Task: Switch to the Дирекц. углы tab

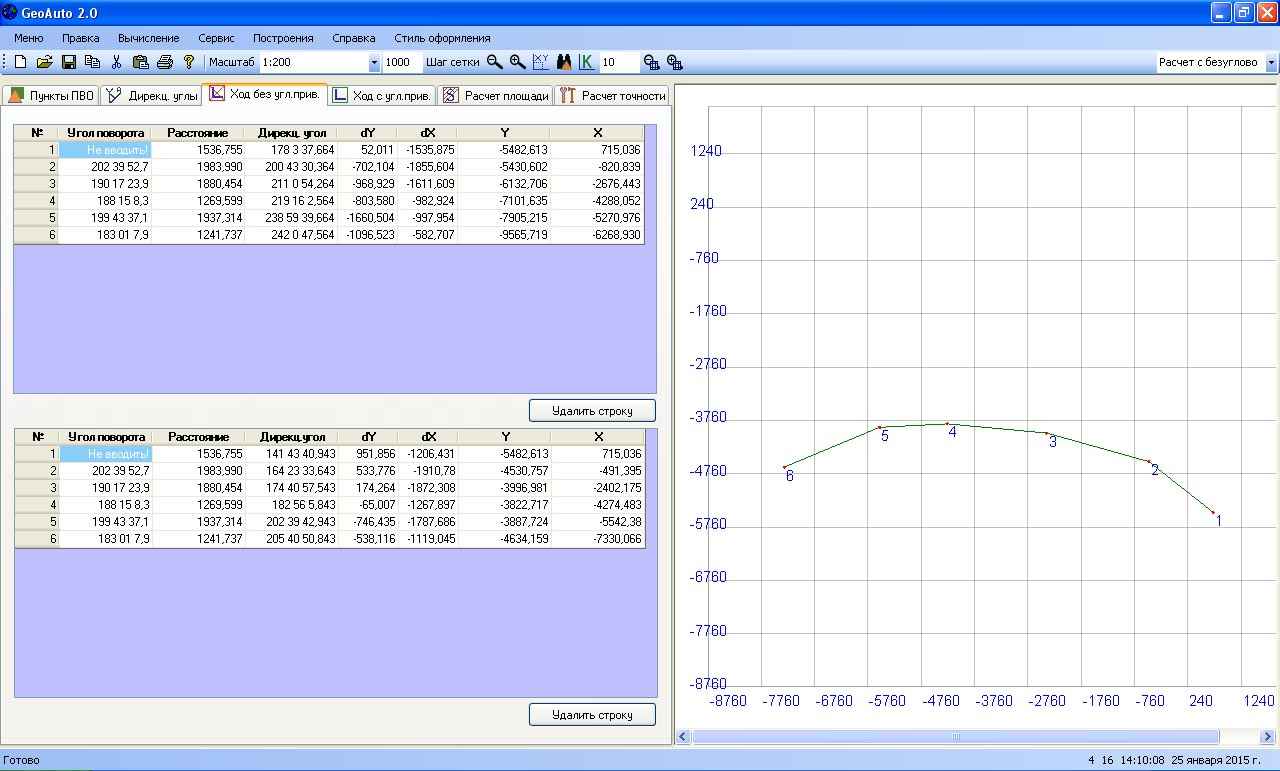Action: (151, 96)
